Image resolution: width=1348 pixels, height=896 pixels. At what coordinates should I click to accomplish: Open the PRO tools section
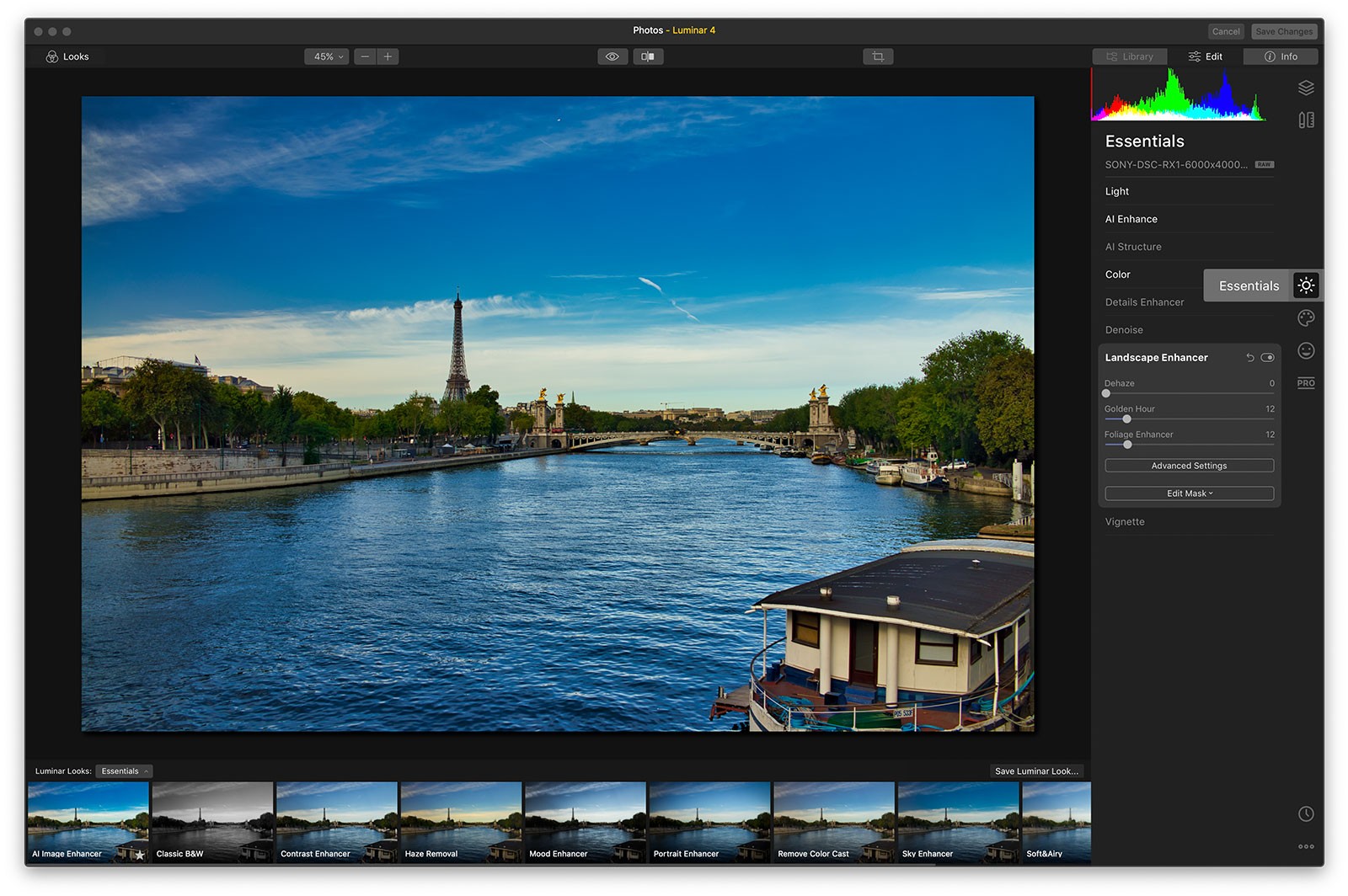coord(1306,383)
